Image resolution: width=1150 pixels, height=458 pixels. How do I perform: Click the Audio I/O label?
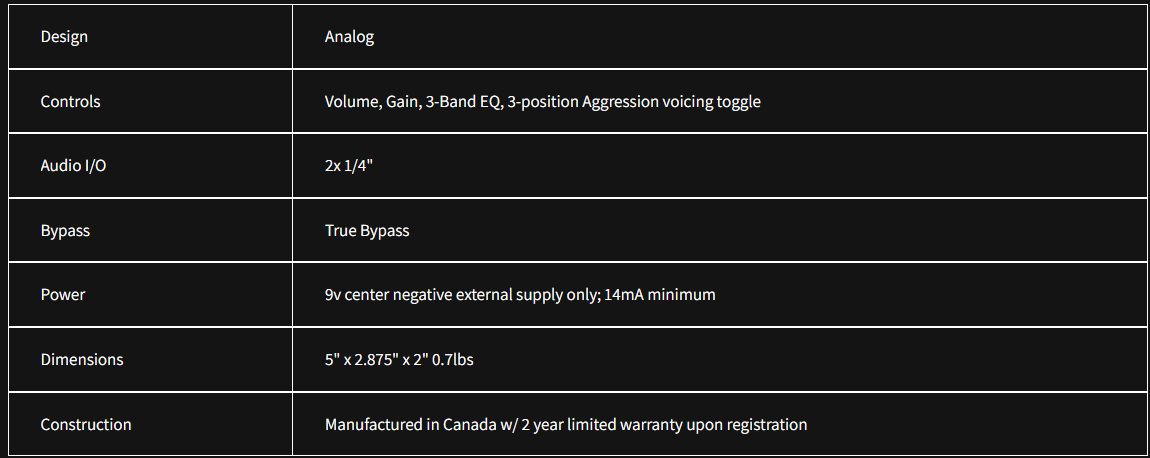(73, 166)
